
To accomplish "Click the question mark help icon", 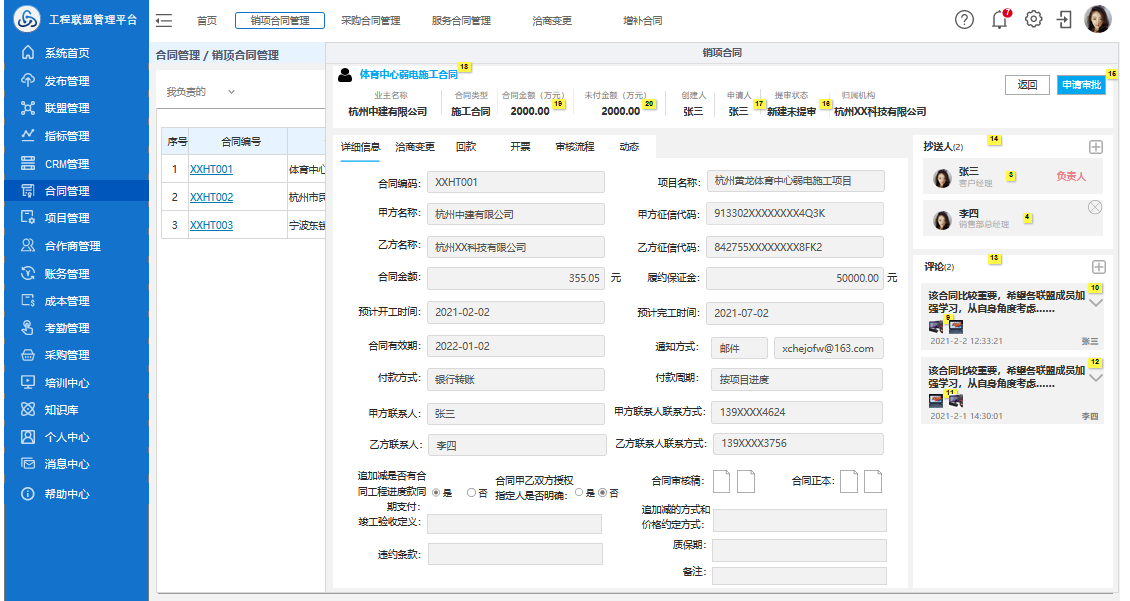I will [x=964, y=19].
